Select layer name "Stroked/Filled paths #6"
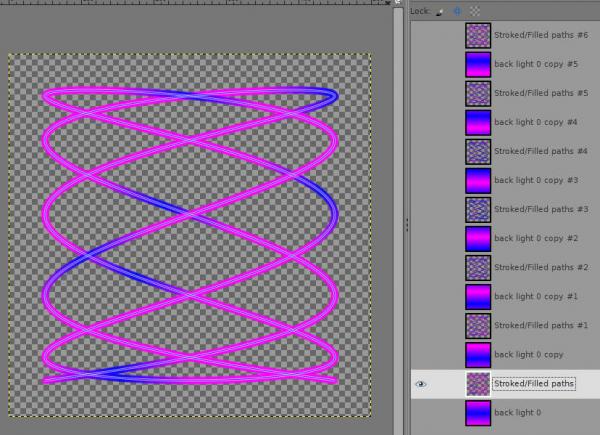The height and width of the screenshot is (435, 600). [x=541, y=35]
